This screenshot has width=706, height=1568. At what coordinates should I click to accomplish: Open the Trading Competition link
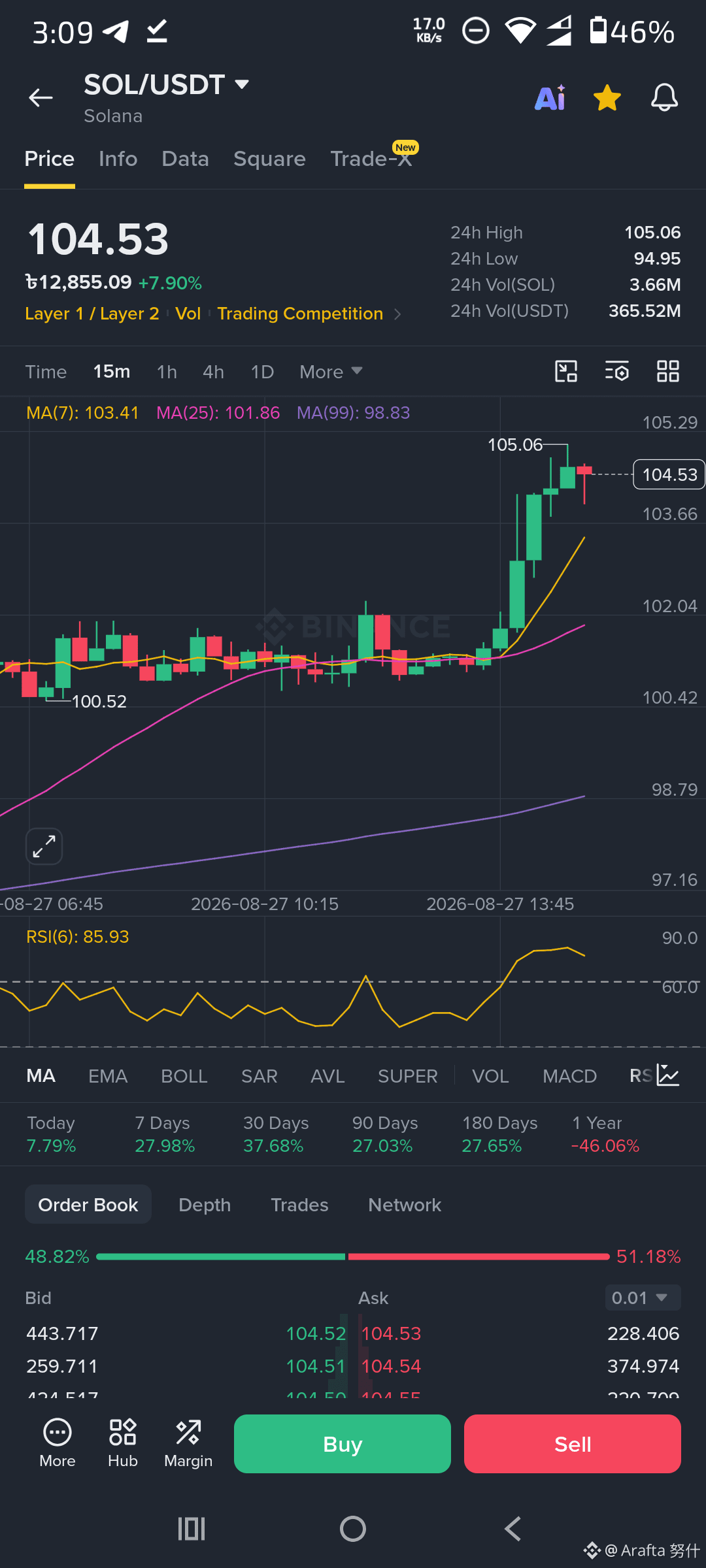tap(300, 314)
